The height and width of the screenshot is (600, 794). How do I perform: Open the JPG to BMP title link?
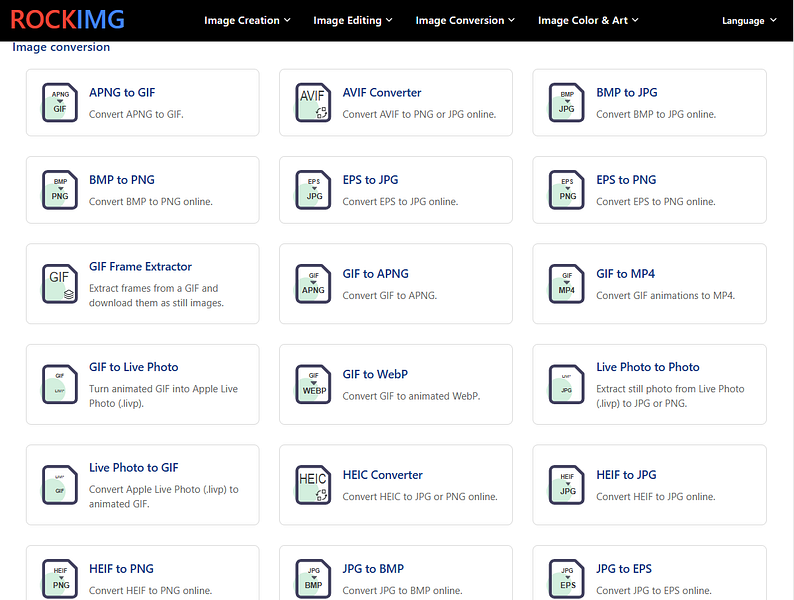[x=373, y=569]
